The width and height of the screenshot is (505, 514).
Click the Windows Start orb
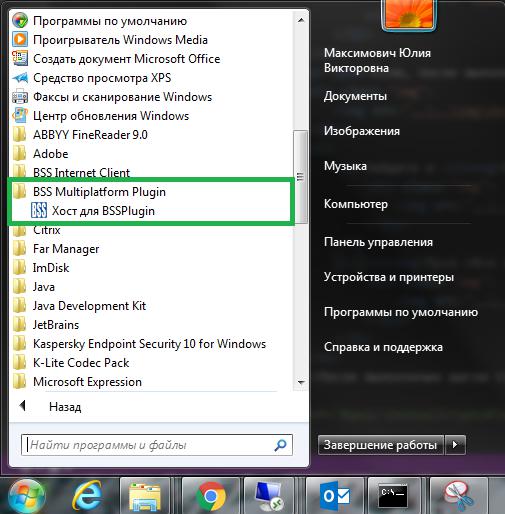[x=26, y=497]
